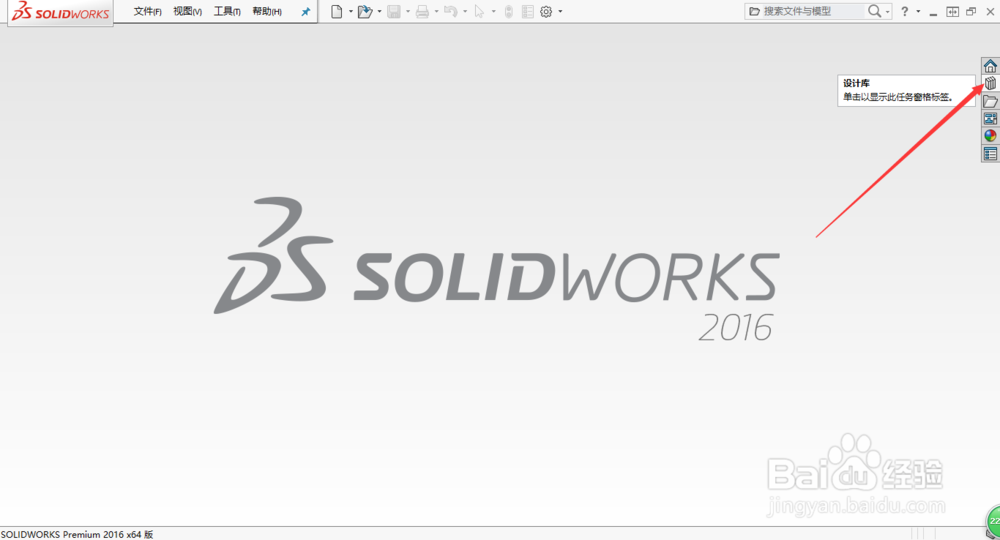Viewport: 1000px width, 540px height.
Task: Open the File Explorer folder tab
Action: (x=990, y=101)
